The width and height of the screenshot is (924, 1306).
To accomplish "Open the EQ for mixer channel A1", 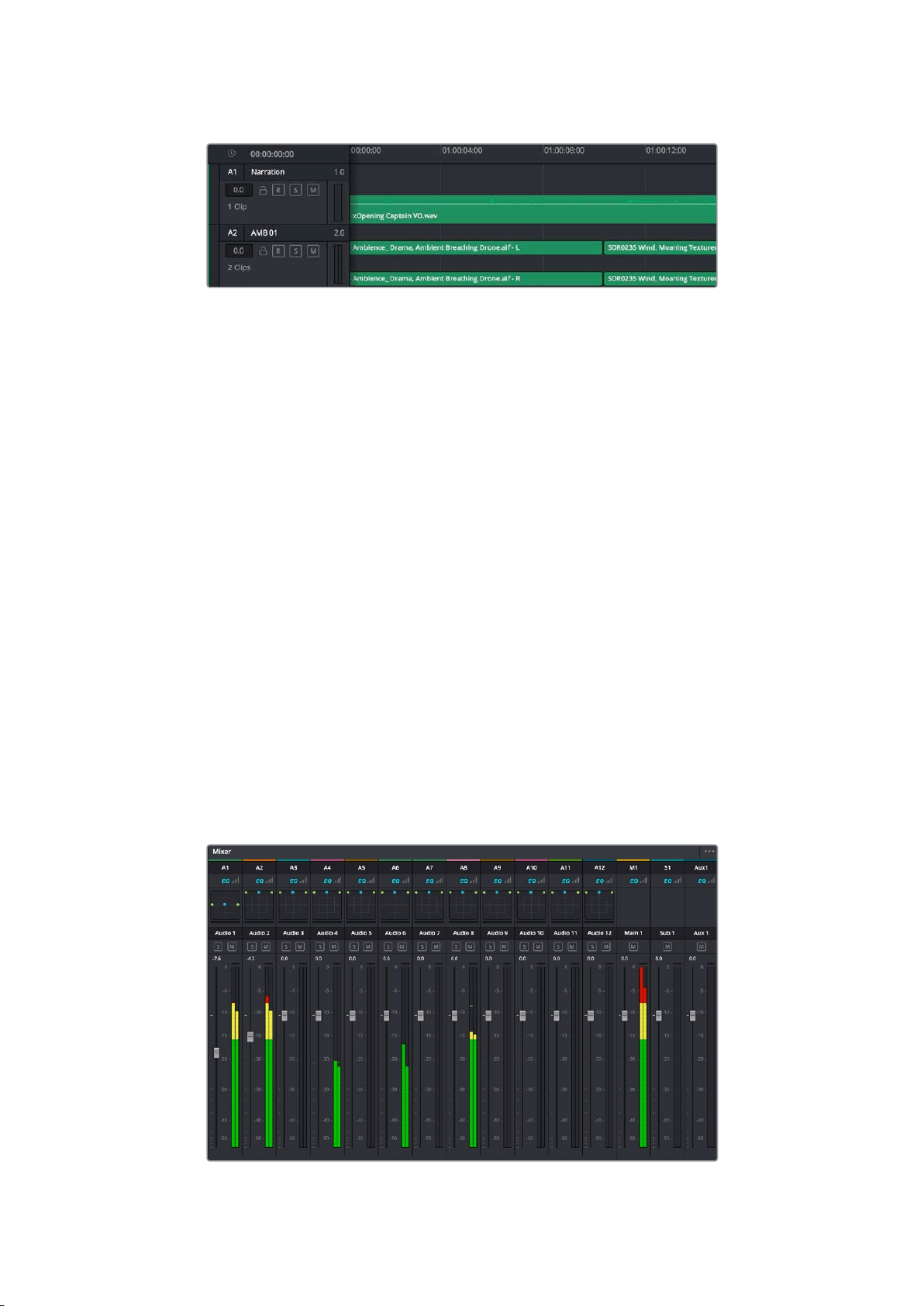I will (x=226, y=880).
